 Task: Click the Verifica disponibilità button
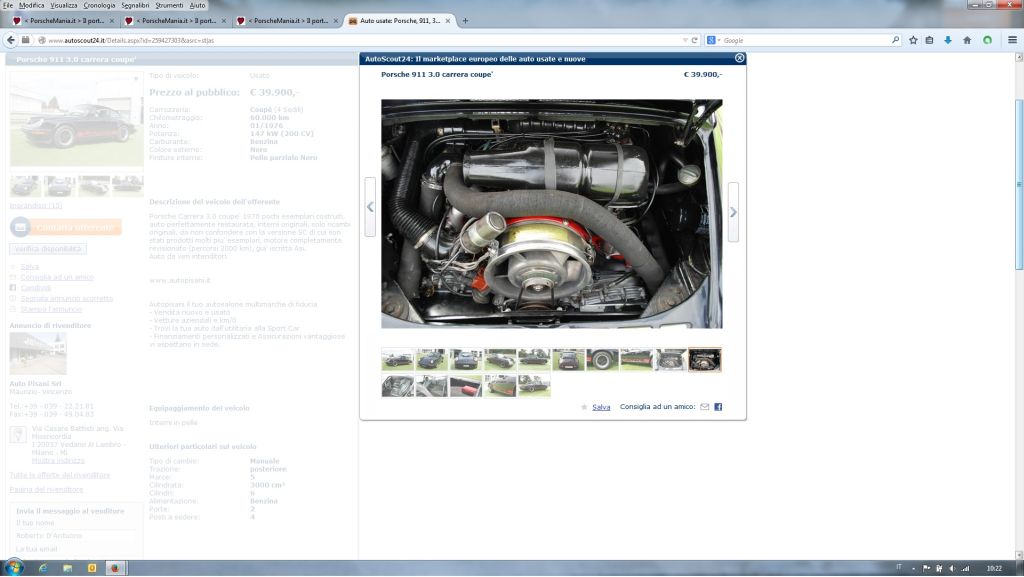coord(48,249)
